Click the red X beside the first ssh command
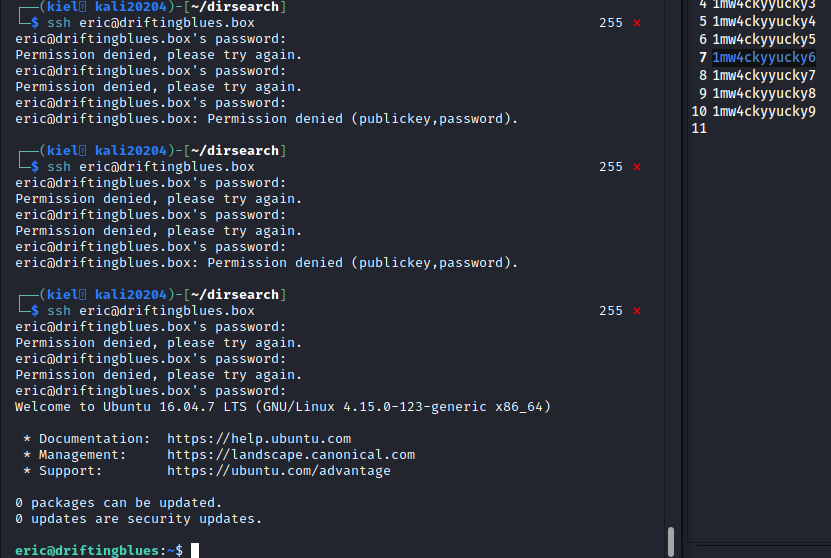The height and width of the screenshot is (558, 831). point(637,23)
